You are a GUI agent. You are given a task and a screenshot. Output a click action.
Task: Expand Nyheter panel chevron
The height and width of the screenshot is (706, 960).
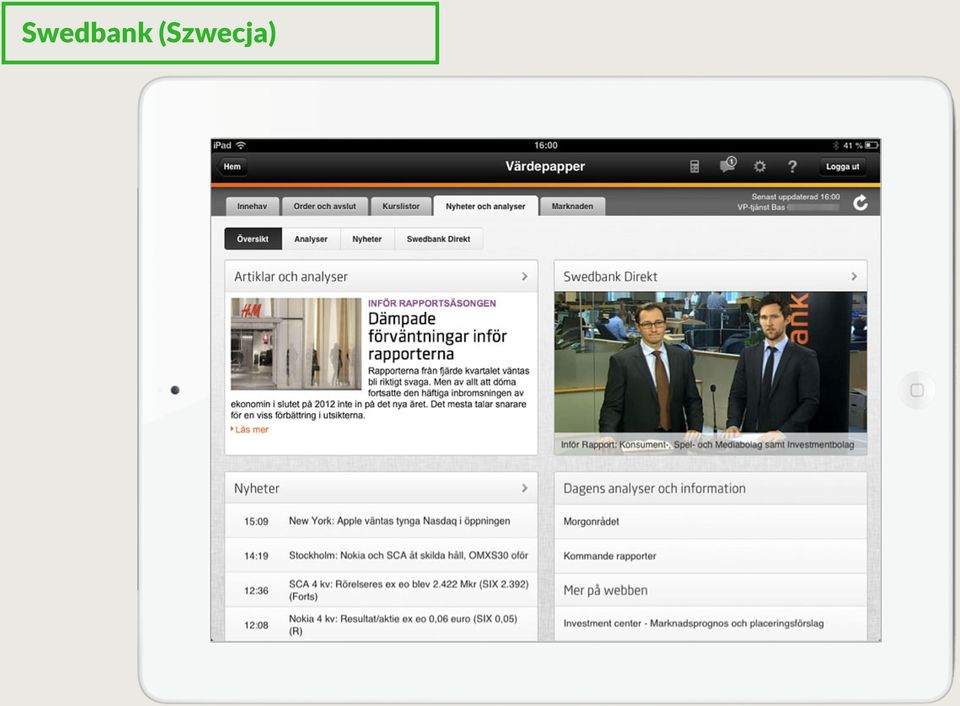point(525,488)
